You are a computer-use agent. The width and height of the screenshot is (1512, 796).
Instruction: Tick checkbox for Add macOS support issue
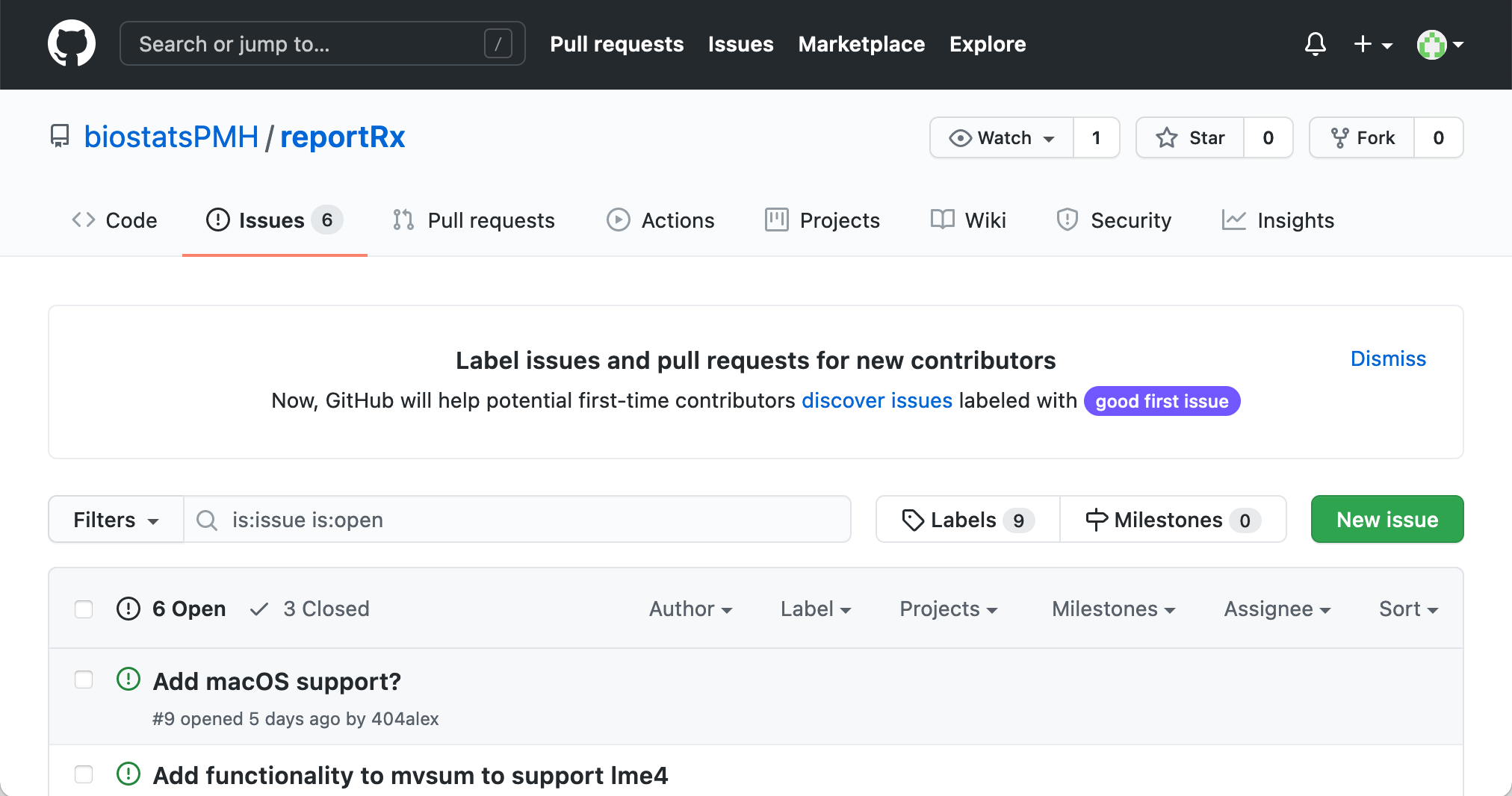[x=84, y=680]
